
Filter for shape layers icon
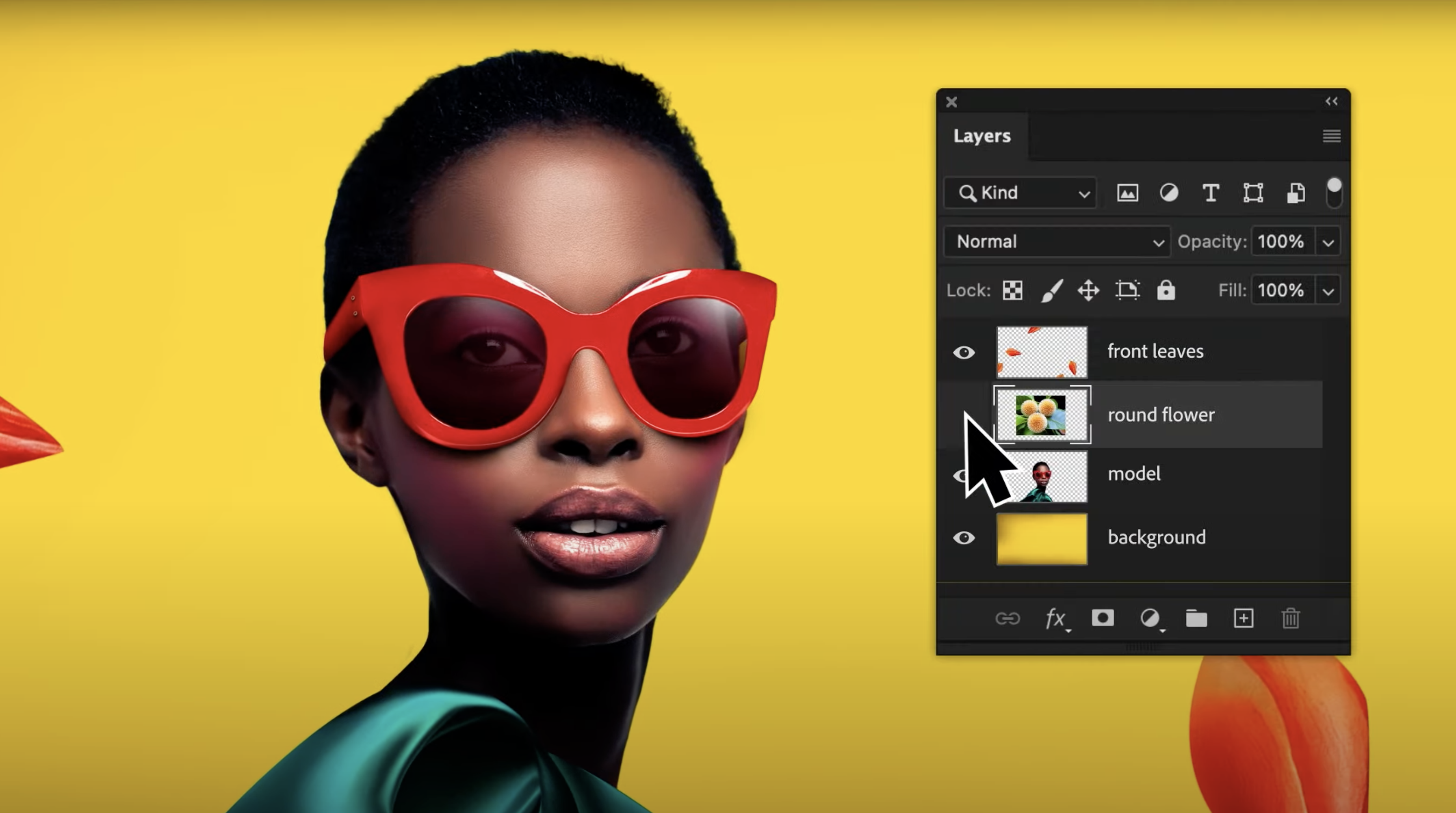point(1252,193)
